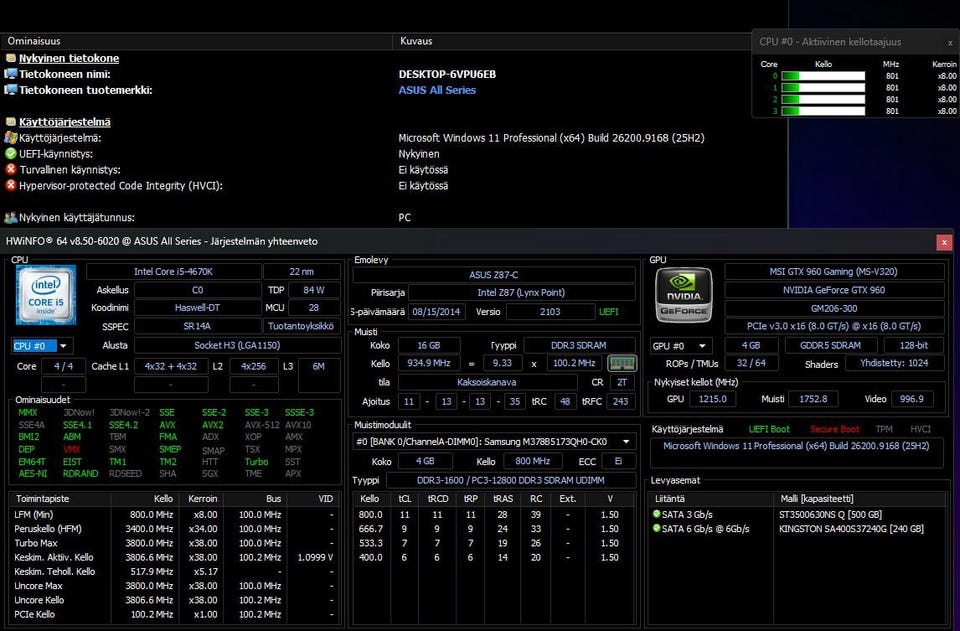Click the Intel Core i5-4670K name field
The width and height of the screenshot is (960, 631).
173,272
